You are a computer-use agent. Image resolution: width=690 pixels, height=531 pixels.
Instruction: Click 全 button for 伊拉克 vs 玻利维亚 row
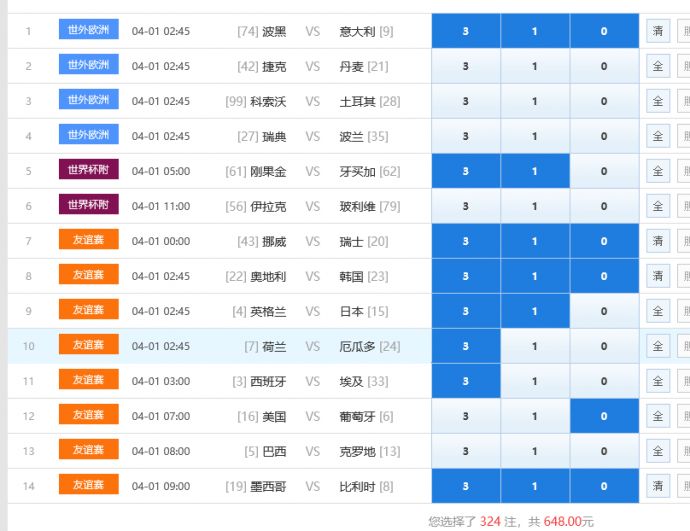[657, 206]
